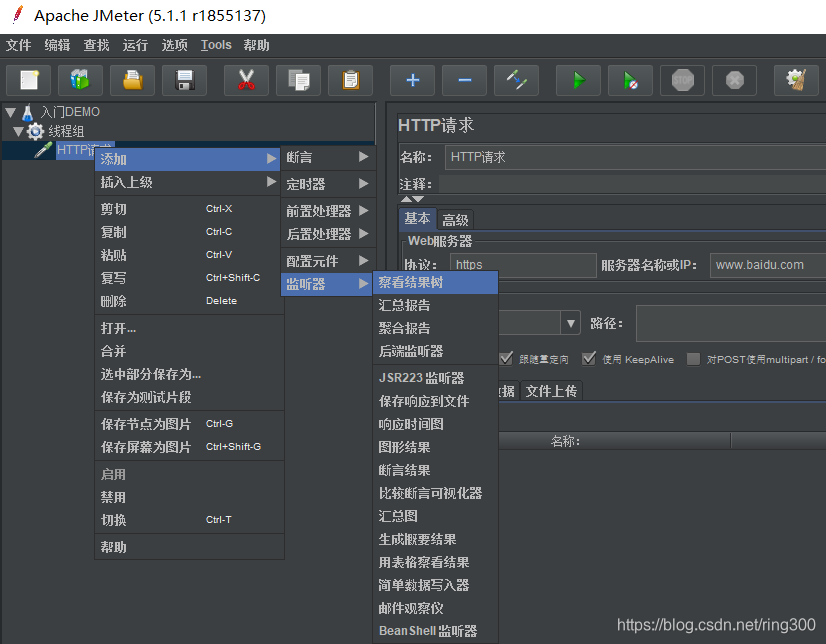Open the 运行 menu

(x=135, y=45)
